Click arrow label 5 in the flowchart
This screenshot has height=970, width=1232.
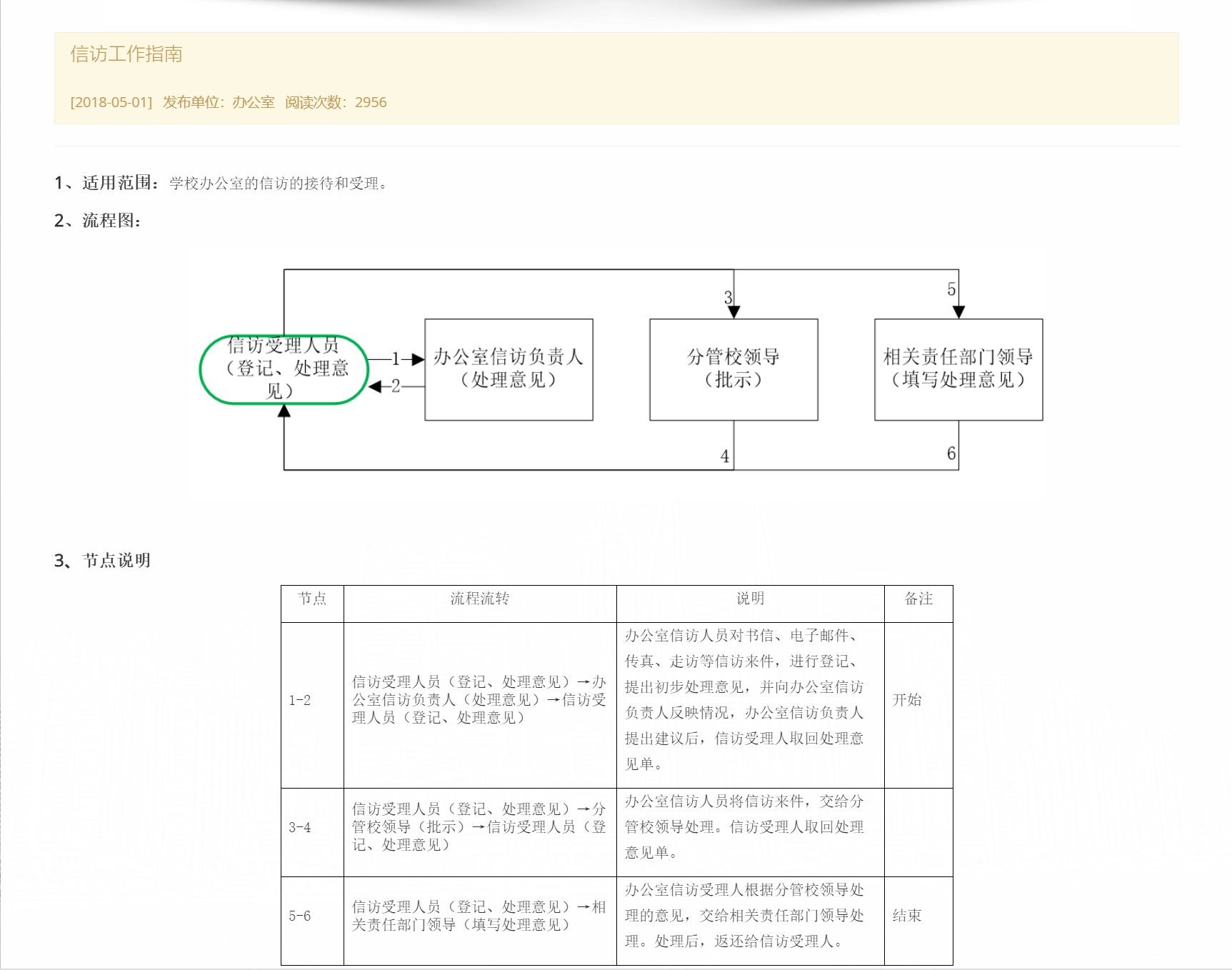point(951,289)
